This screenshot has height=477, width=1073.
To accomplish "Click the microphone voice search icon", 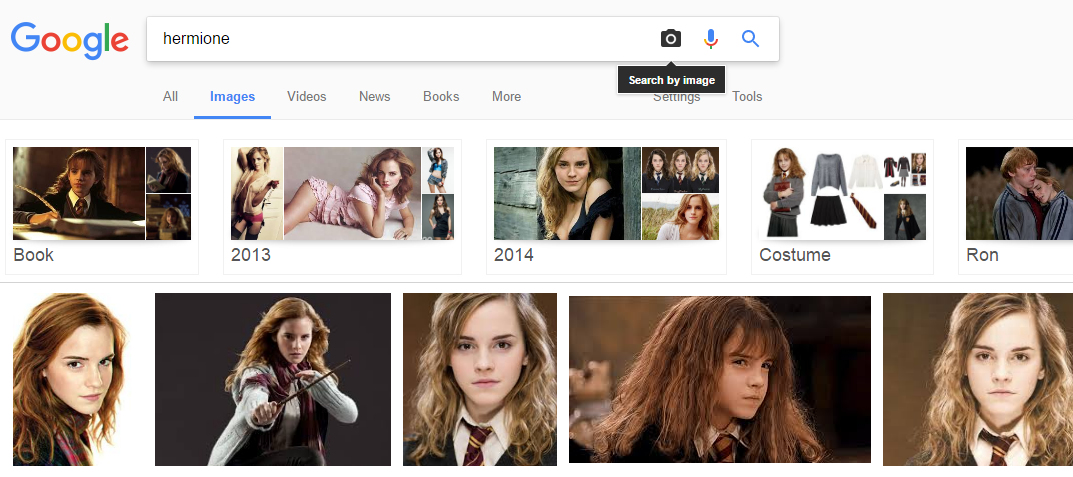I will (x=711, y=39).
